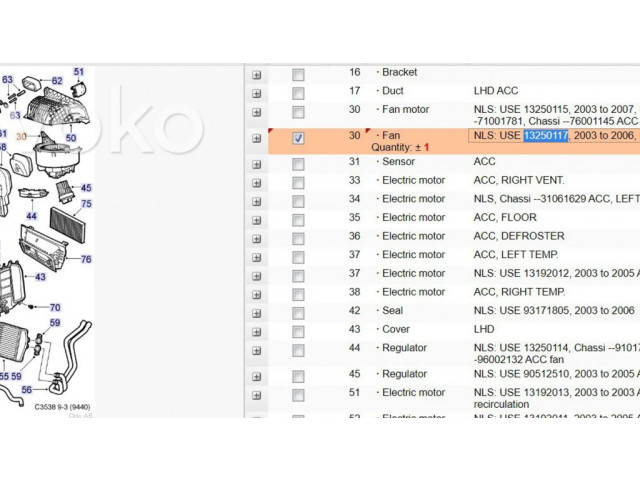640x480 pixels.
Task: Click callout 50 in the diagram
Action: click(70, 138)
